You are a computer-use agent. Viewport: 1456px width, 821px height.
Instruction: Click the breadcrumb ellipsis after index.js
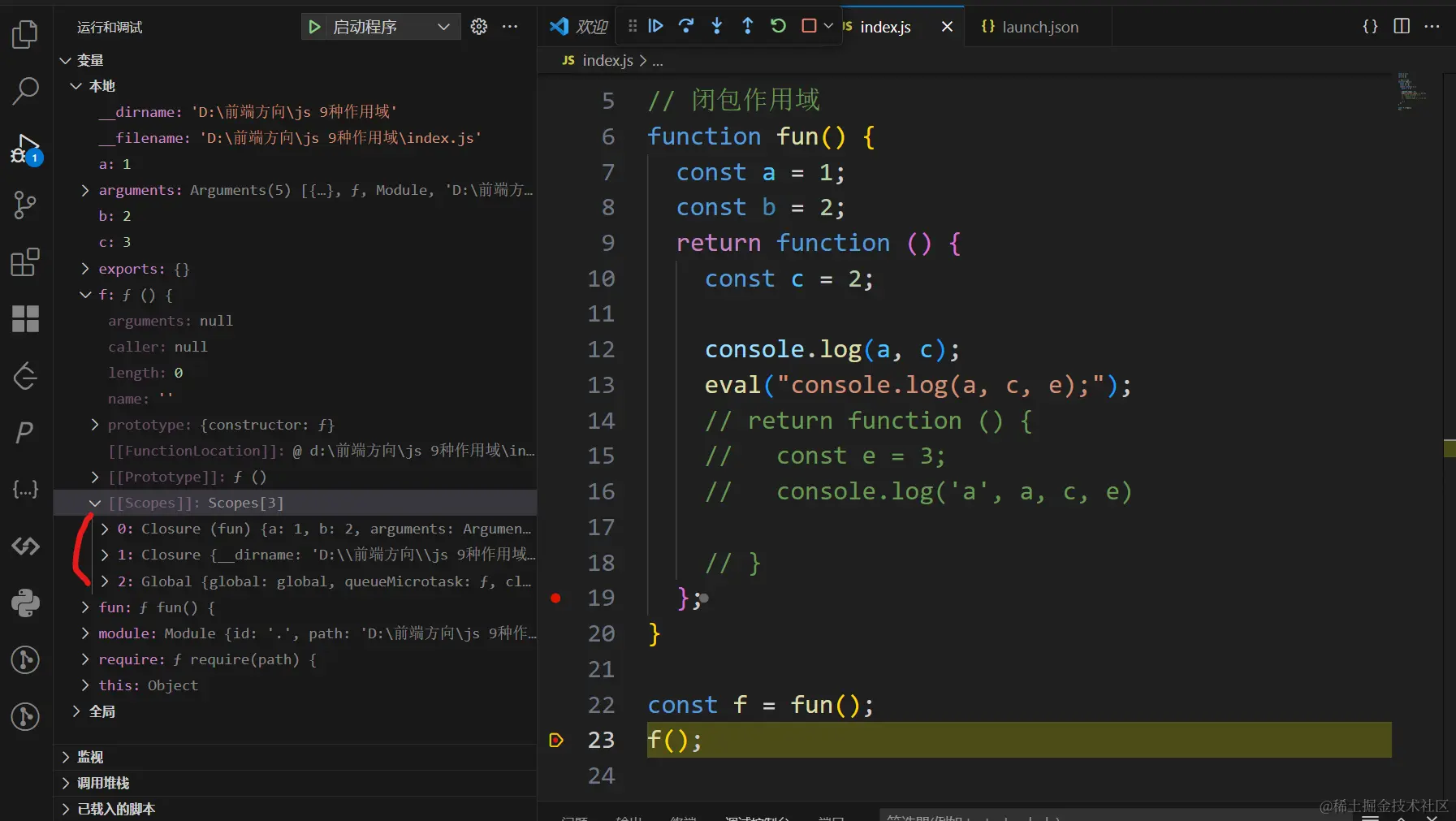658,60
